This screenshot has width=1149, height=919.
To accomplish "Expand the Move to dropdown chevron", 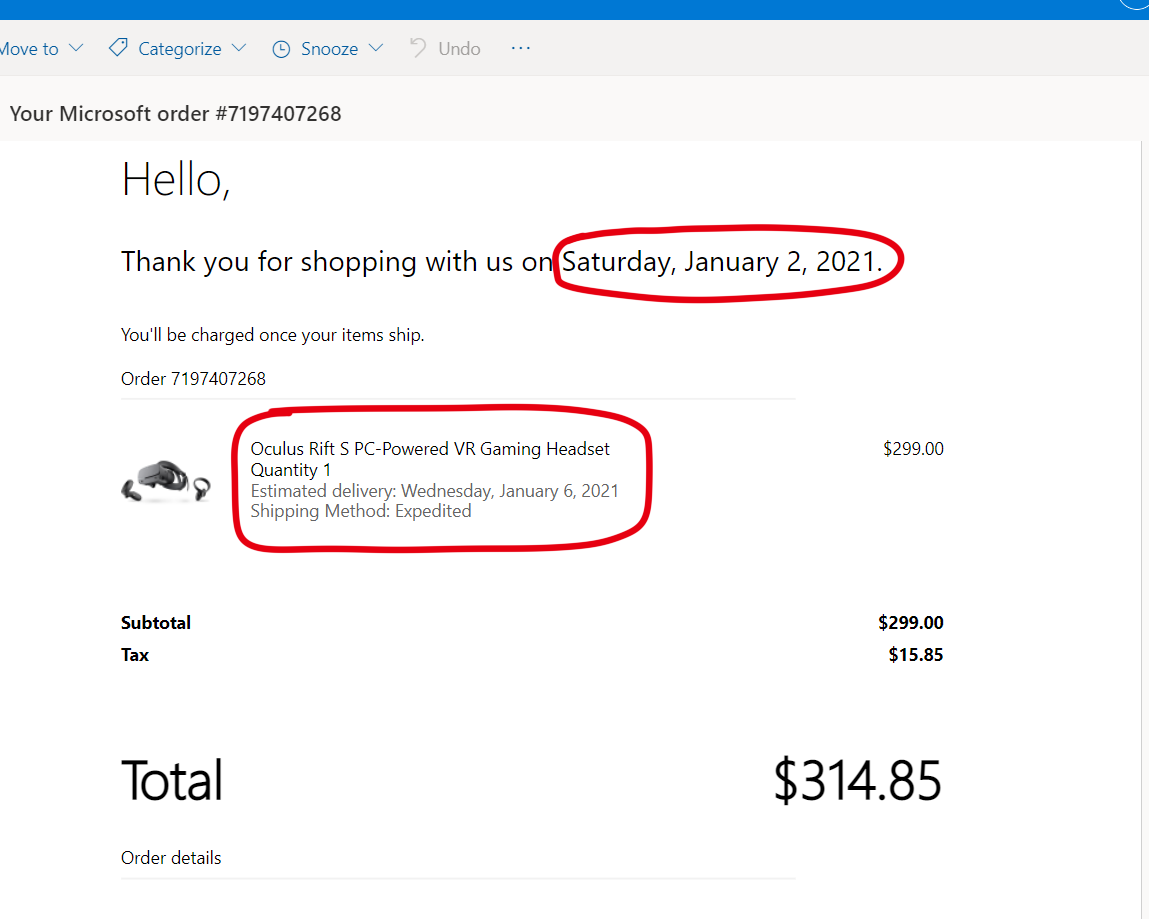I will click(76, 48).
